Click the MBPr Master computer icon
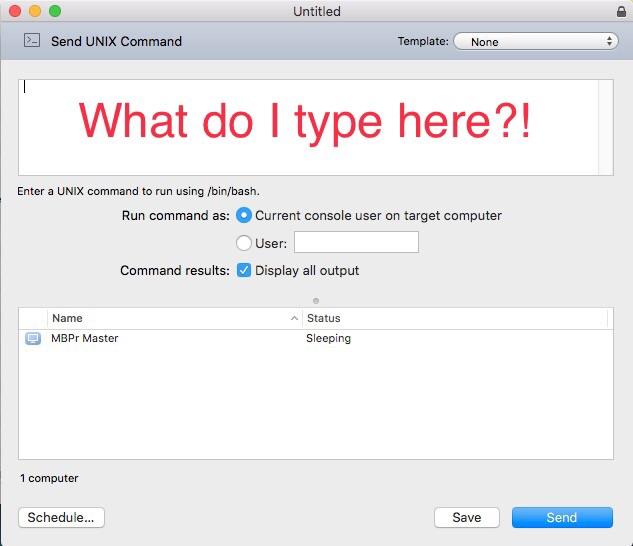This screenshot has width=633, height=546. 33,338
